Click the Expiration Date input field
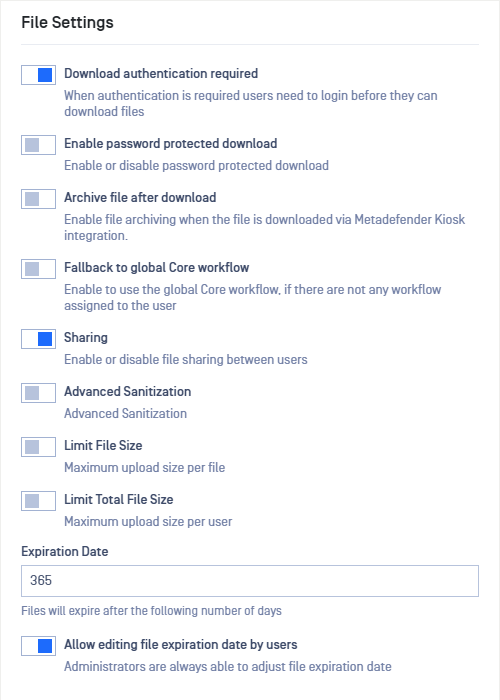This screenshot has width=500, height=700. [250, 580]
